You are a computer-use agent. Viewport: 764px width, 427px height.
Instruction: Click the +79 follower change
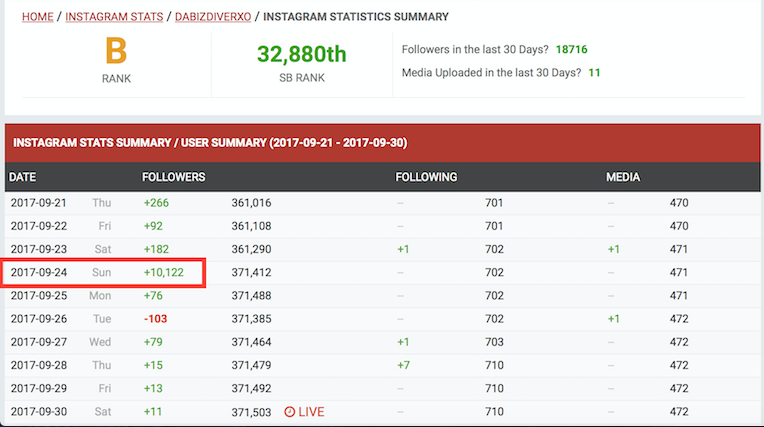pos(153,342)
